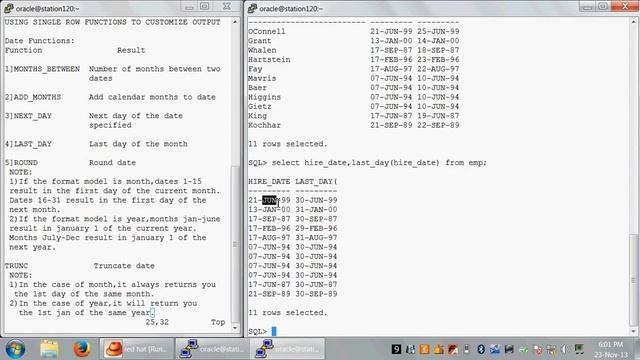640x360 pixels.
Task: Click the highlighted 'JUN' in 21-JUN-99
Action: (x=269, y=200)
